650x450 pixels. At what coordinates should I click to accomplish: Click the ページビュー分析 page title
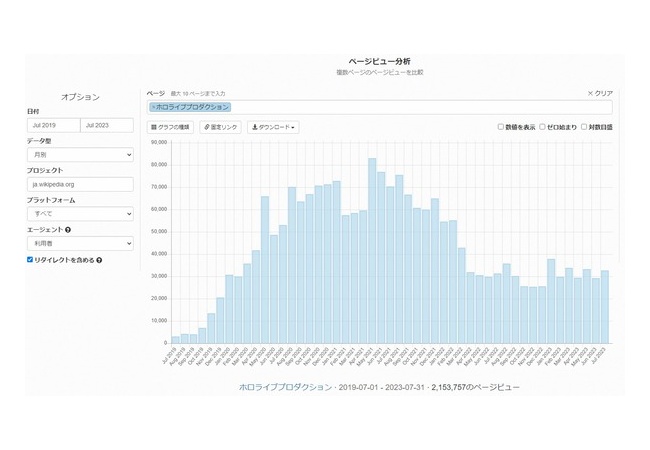(379, 62)
